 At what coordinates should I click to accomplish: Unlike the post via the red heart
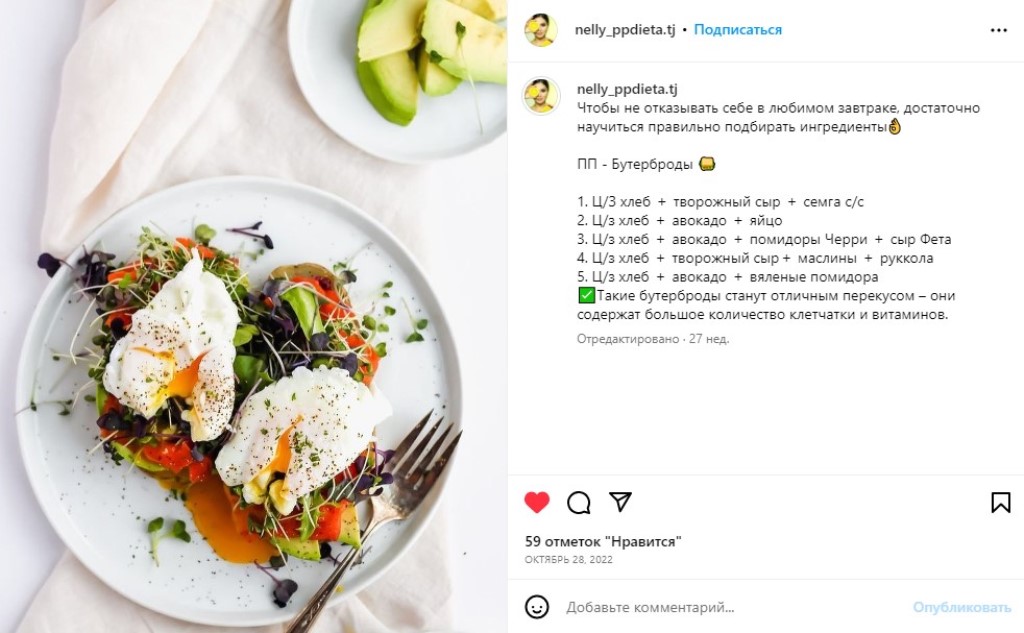pyautogui.click(x=537, y=502)
